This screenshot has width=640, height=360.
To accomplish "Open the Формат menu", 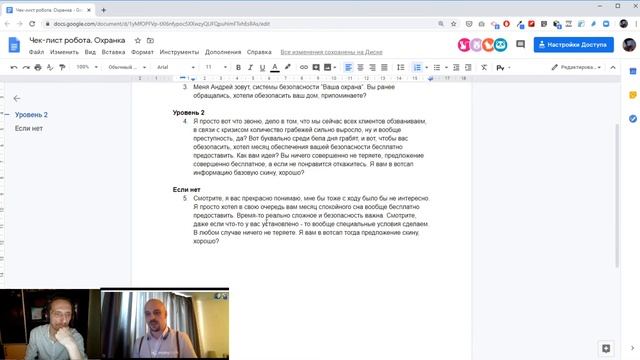I will click(x=142, y=52).
